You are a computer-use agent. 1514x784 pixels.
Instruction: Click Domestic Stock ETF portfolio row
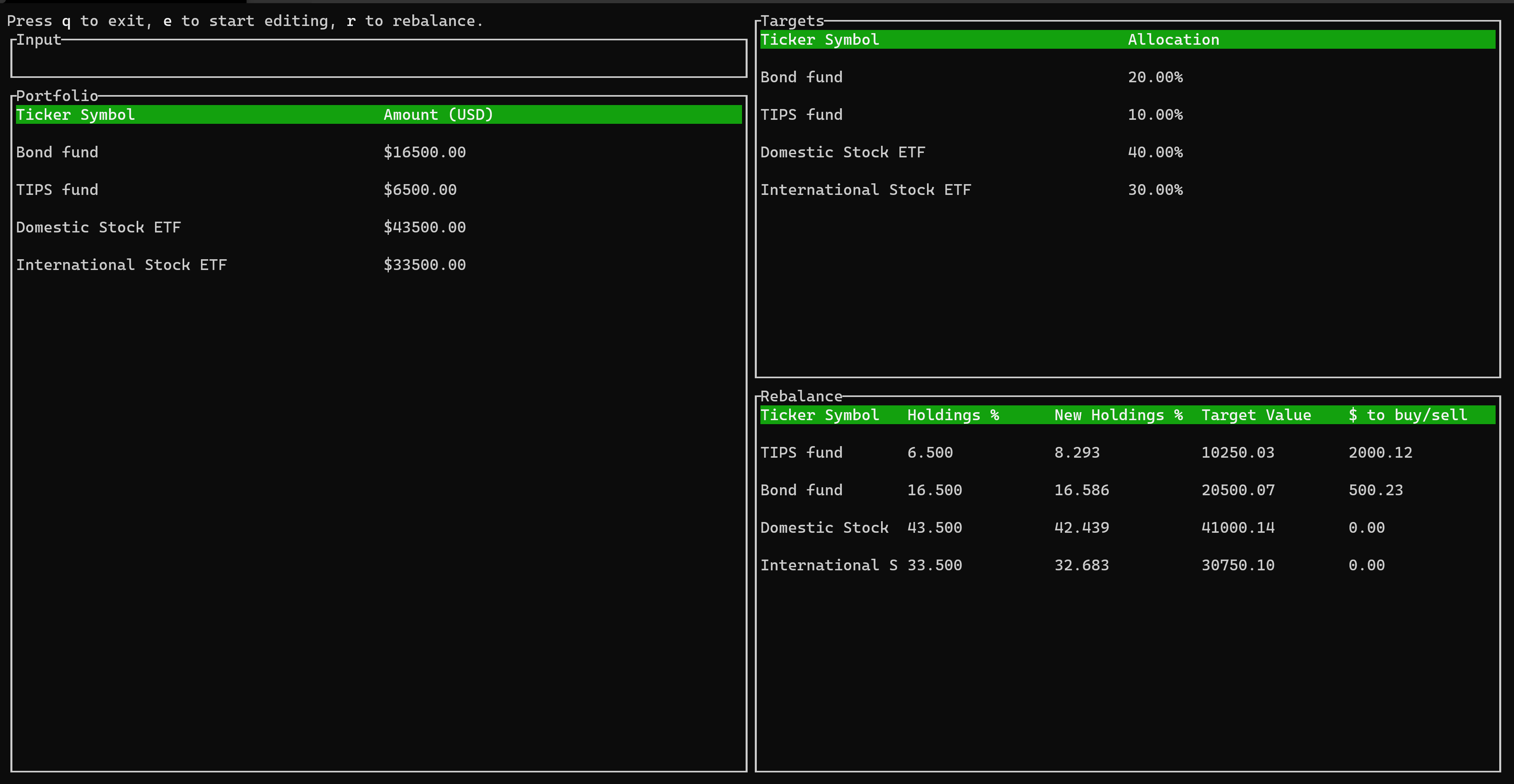point(98,227)
